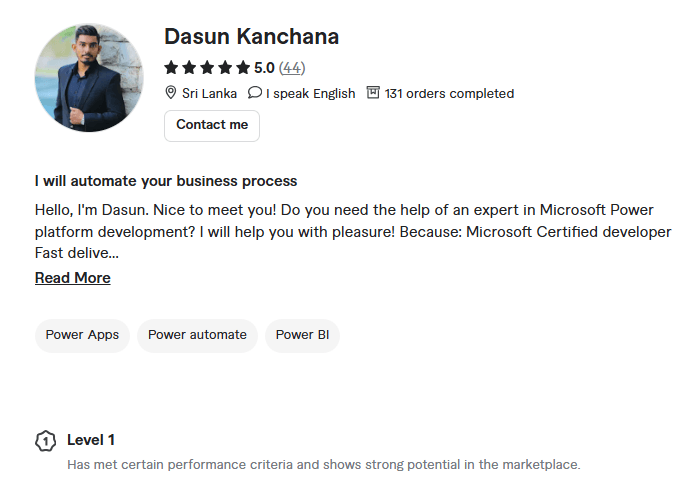Click the speech bubble language icon

click(255, 93)
